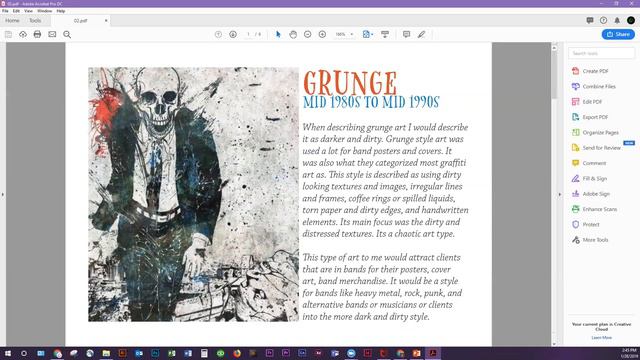The image size is (640, 360).
Task: Click the taskbar clock
Action: pyautogui.click(x=629, y=353)
